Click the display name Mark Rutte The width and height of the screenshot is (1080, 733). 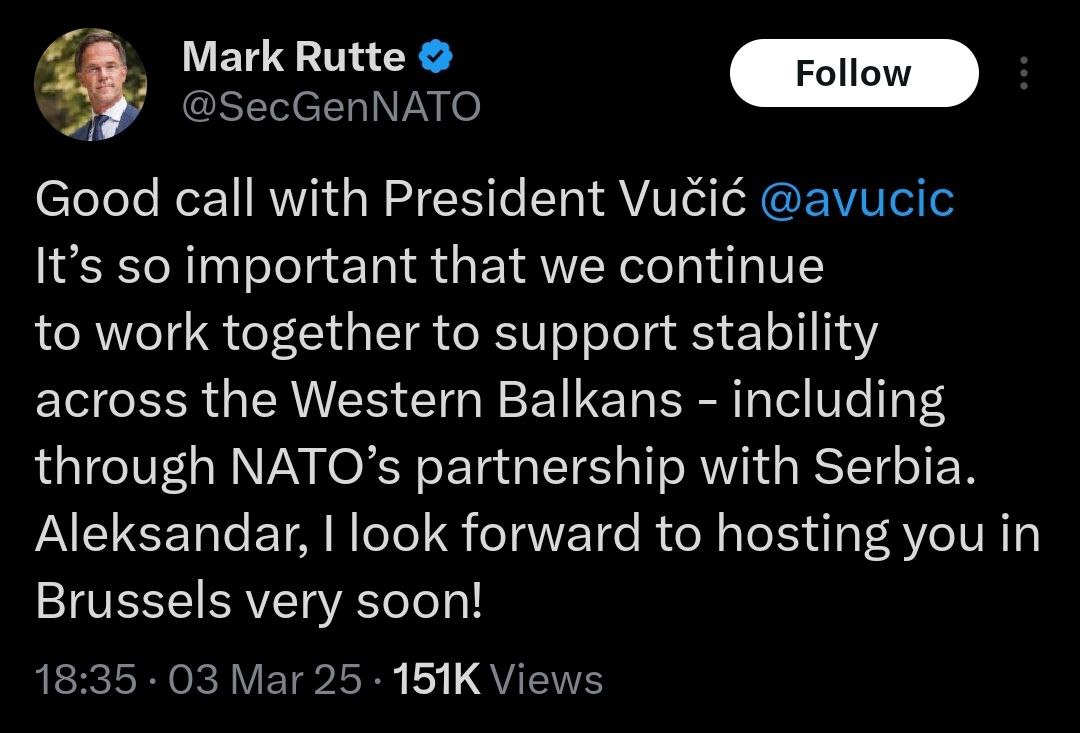pos(293,59)
